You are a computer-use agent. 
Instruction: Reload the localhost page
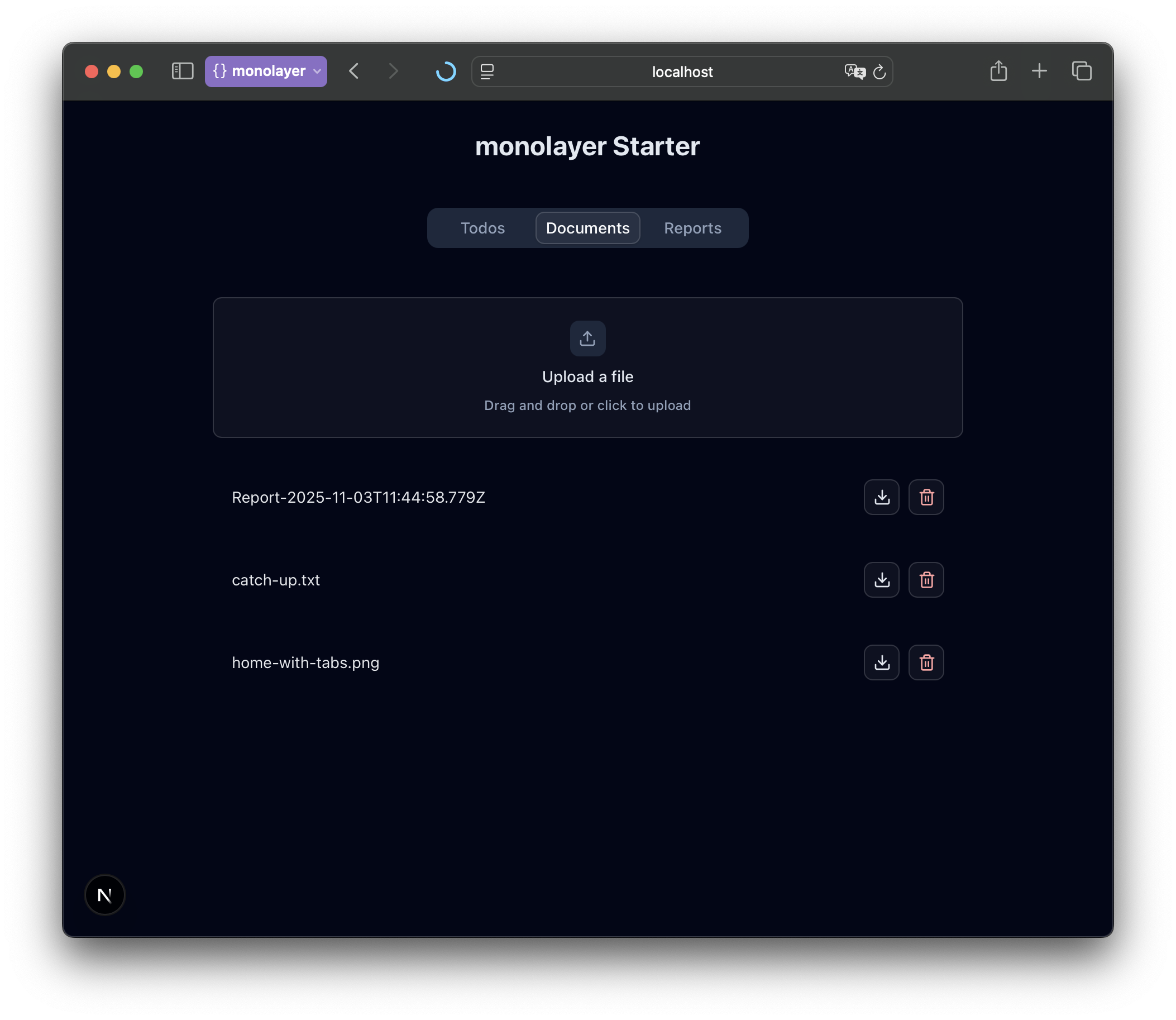[x=879, y=72]
